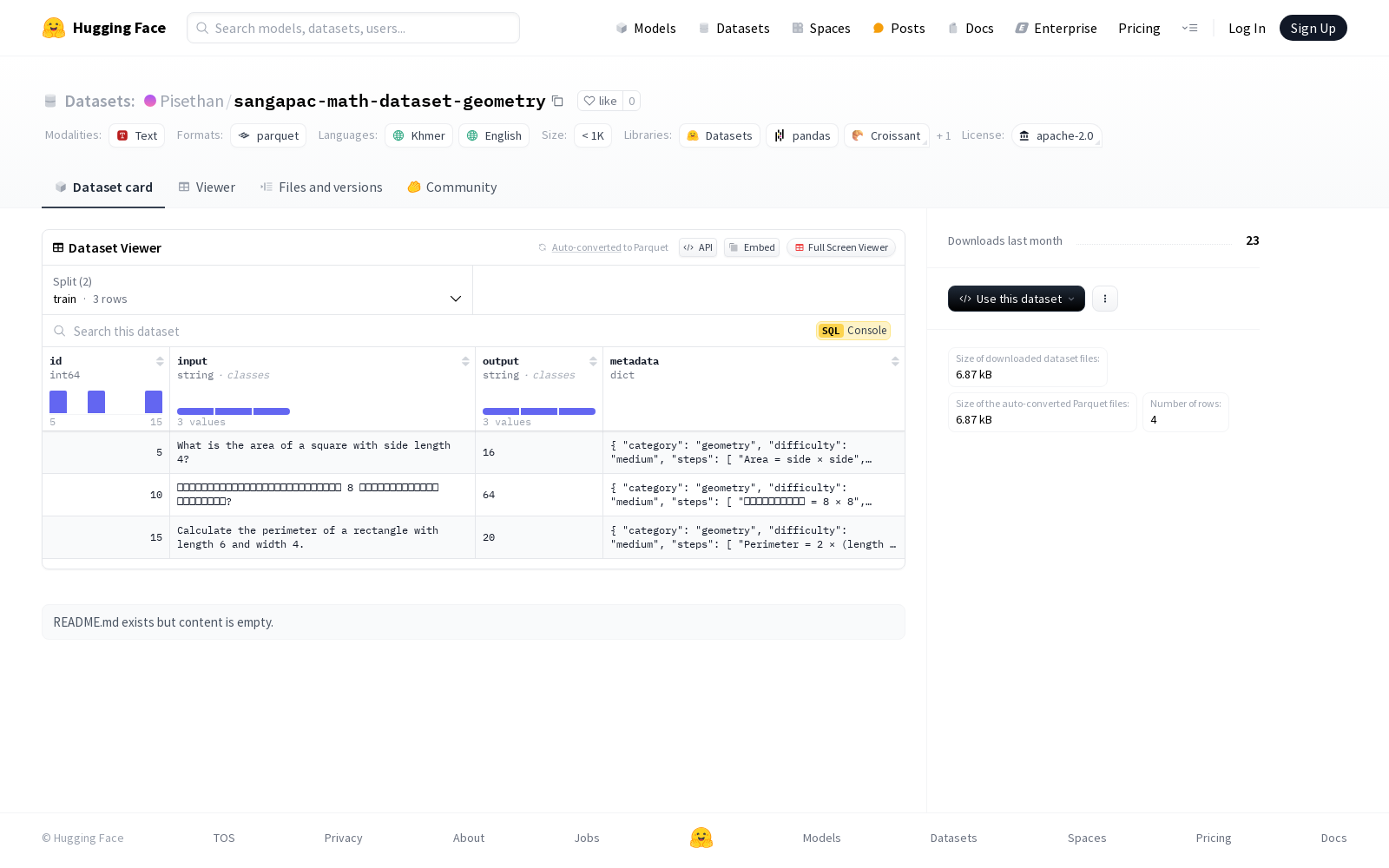Open the API button in viewer
This screenshot has height=868, width=1389.
[x=698, y=247]
